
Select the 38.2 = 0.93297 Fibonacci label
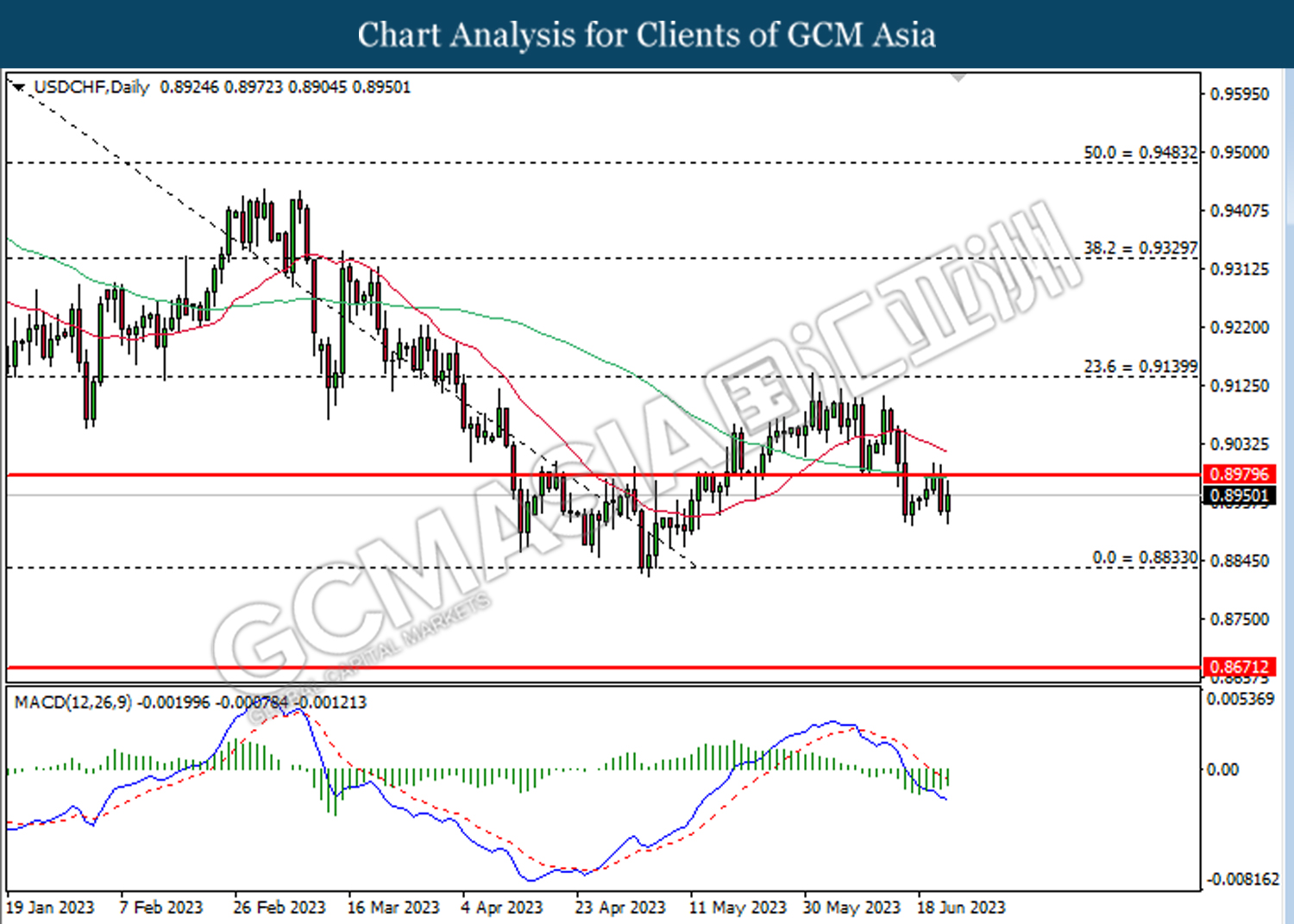tap(1140, 248)
